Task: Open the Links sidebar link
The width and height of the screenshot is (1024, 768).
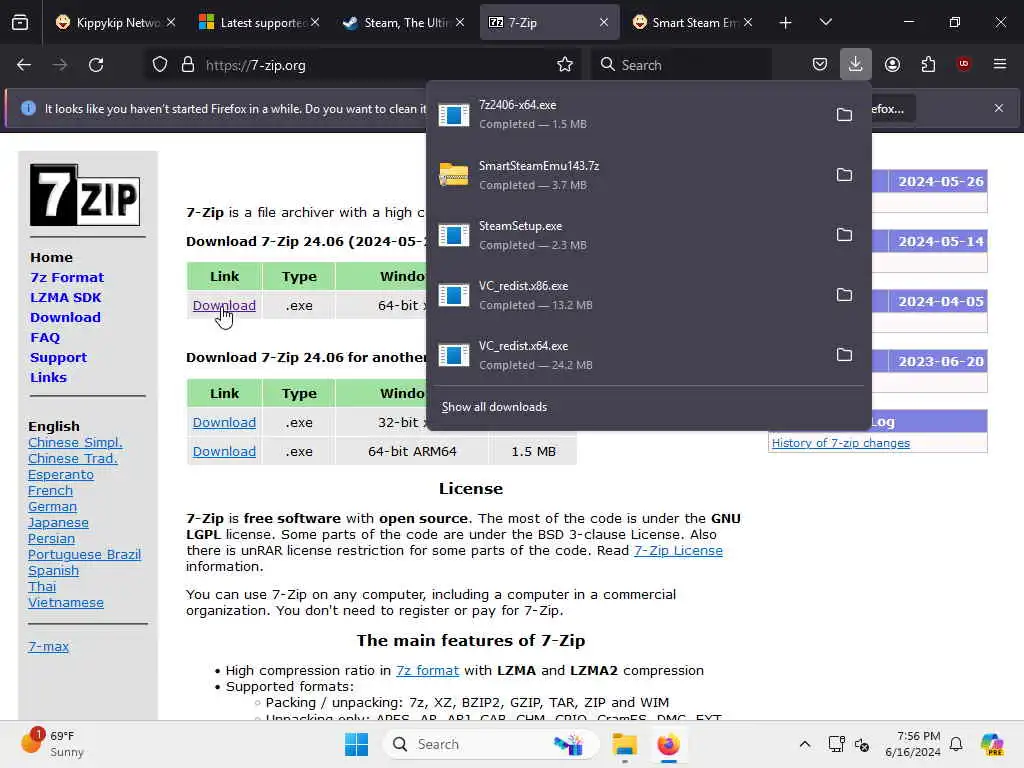Action: (x=48, y=377)
